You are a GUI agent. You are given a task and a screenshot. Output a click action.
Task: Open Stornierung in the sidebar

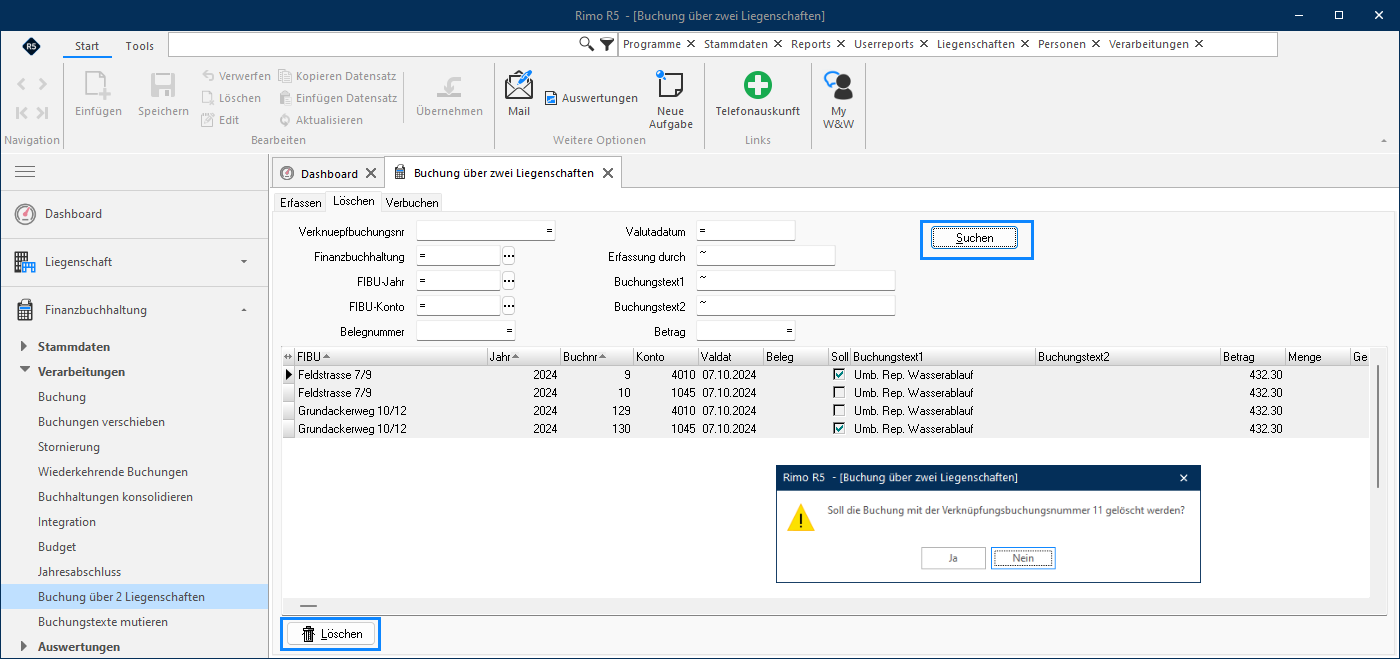69,447
